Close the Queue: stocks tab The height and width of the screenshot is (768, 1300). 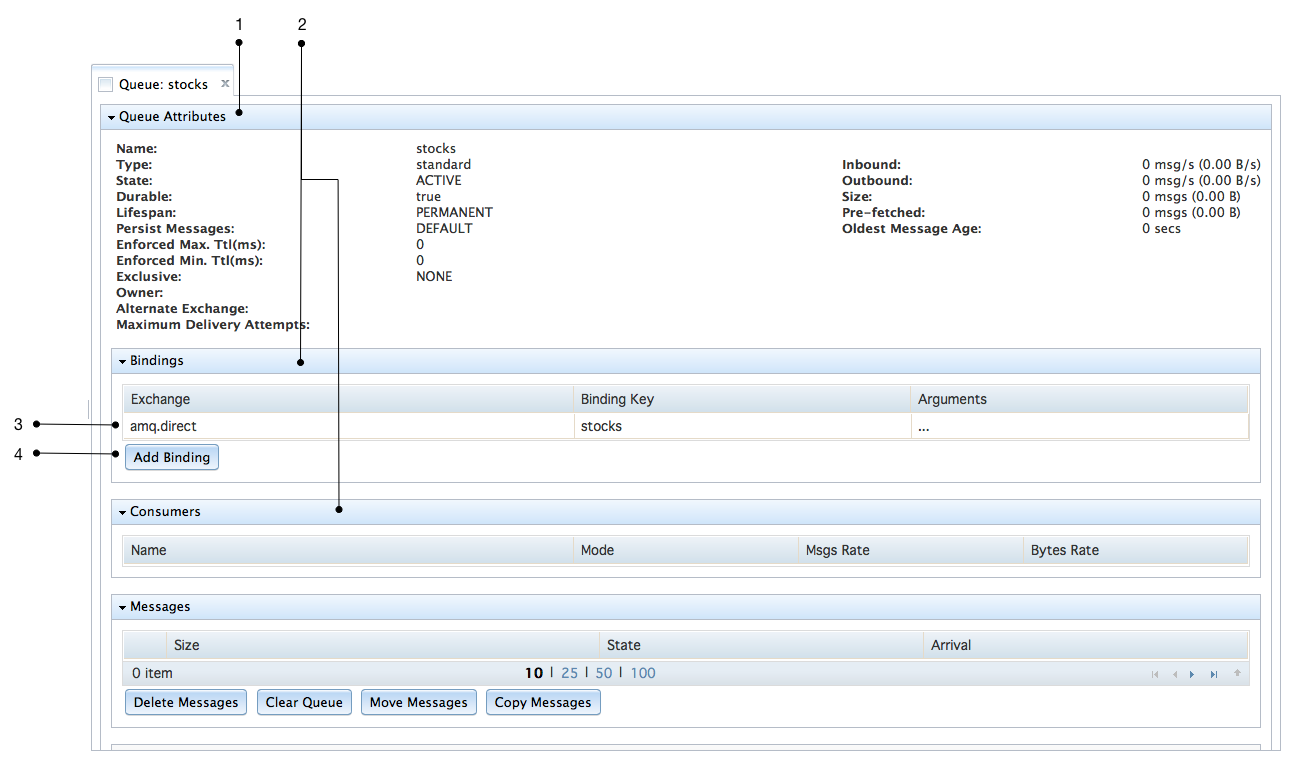225,84
